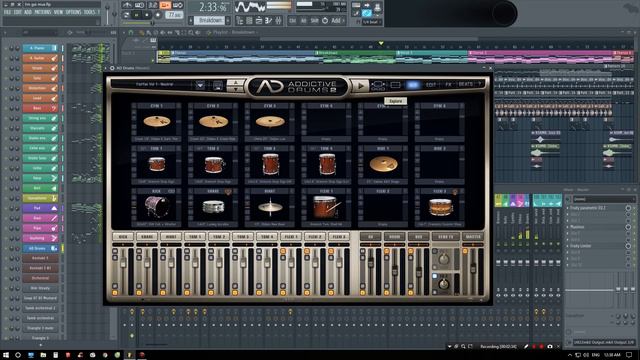Step to previous AD2 preset with up arrow

point(236,82)
